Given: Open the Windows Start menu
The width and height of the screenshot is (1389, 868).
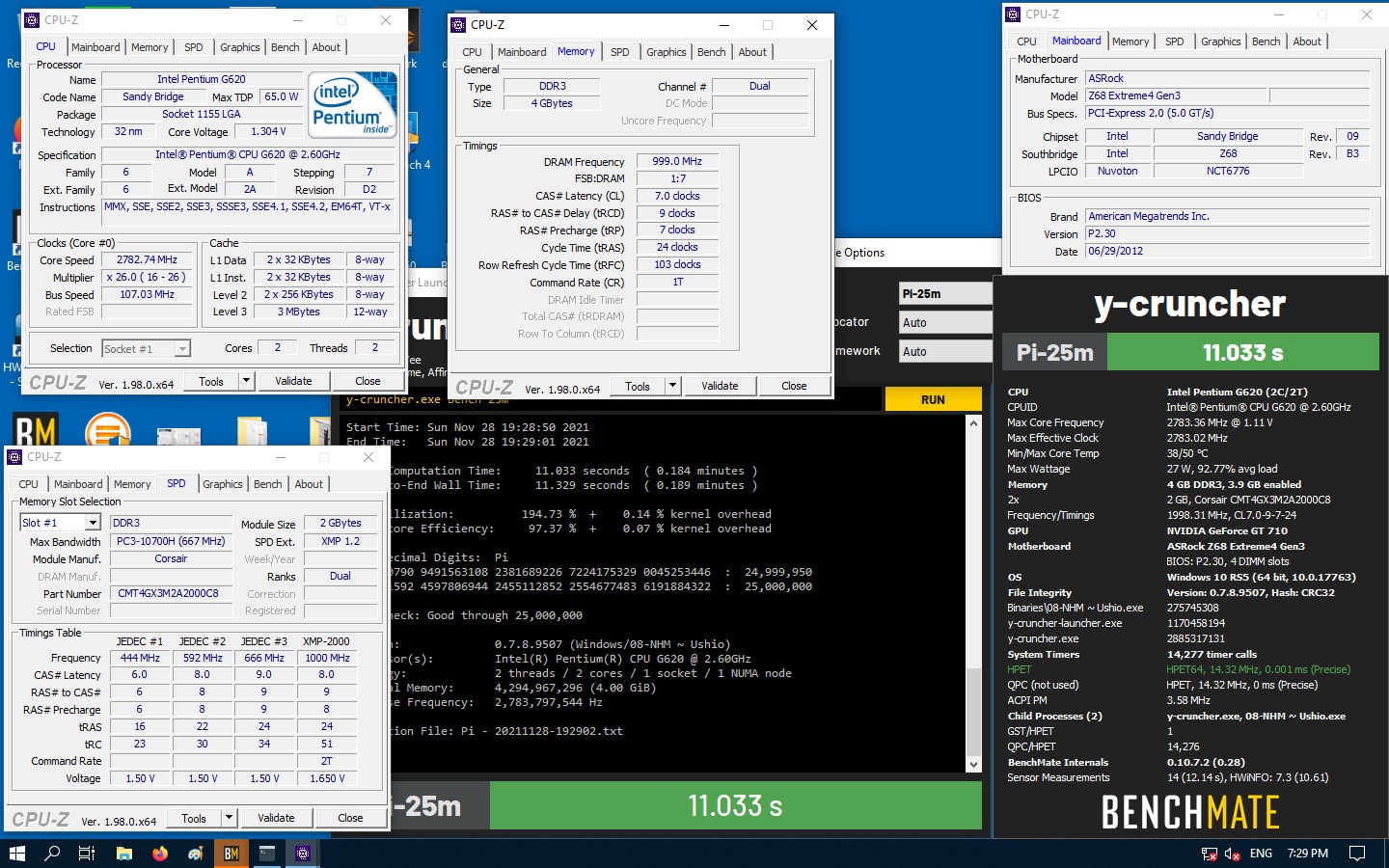Looking at the screenshot, I should tap(16, 854).
